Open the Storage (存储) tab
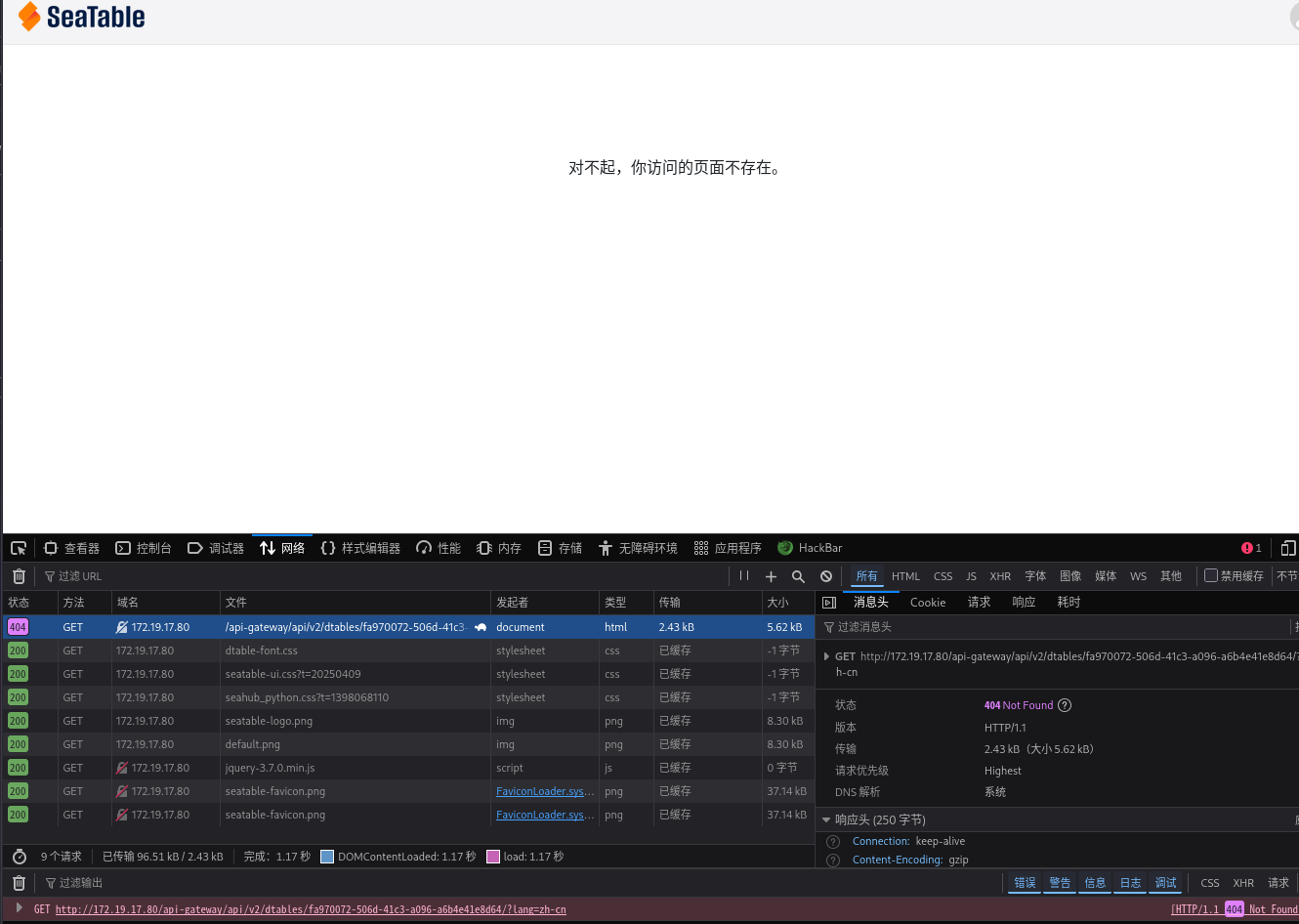1299x924 pixels. point(560,548)
